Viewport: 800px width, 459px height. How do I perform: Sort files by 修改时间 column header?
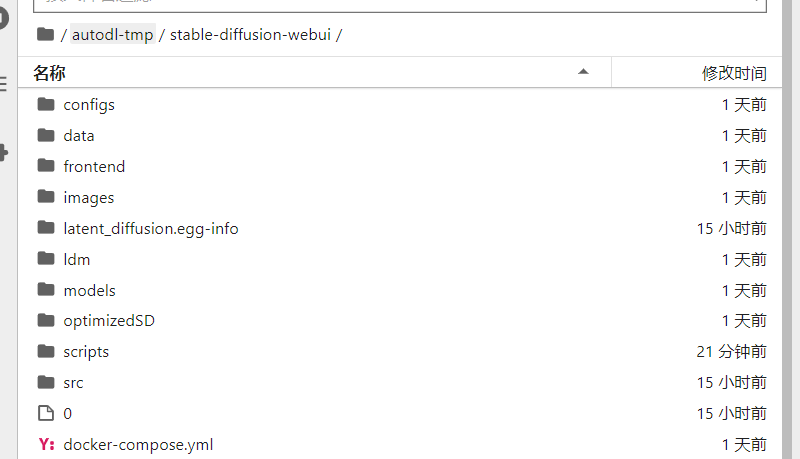(x=734, y=73)
